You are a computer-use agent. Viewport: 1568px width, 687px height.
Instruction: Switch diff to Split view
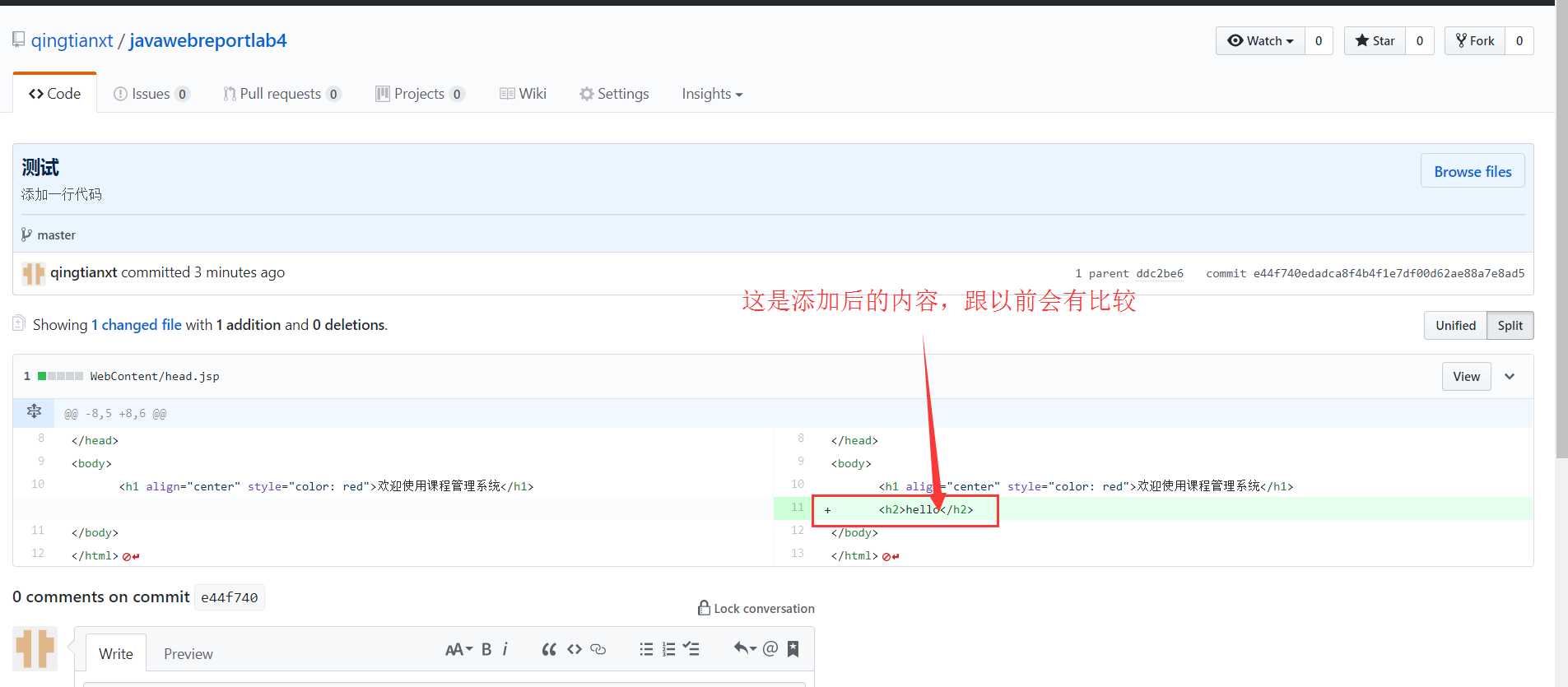(1510, 325)
